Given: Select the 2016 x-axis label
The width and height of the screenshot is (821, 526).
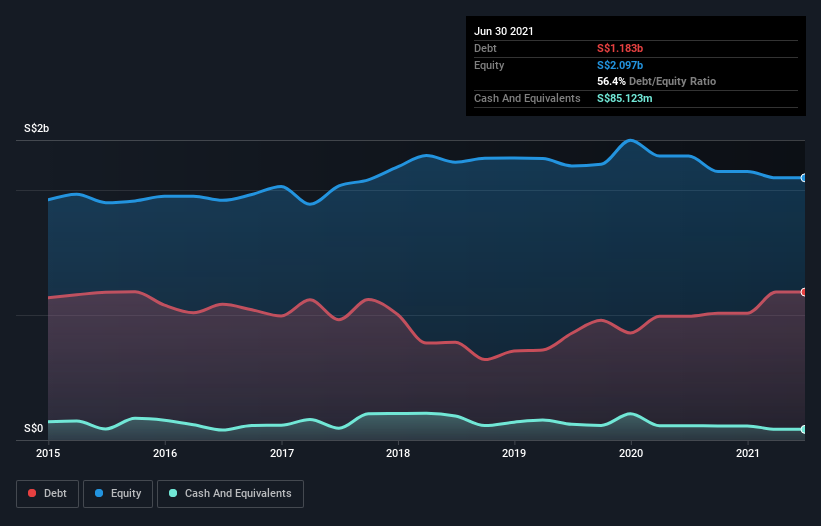Looking at the screenshot, I should click(165, 453).
